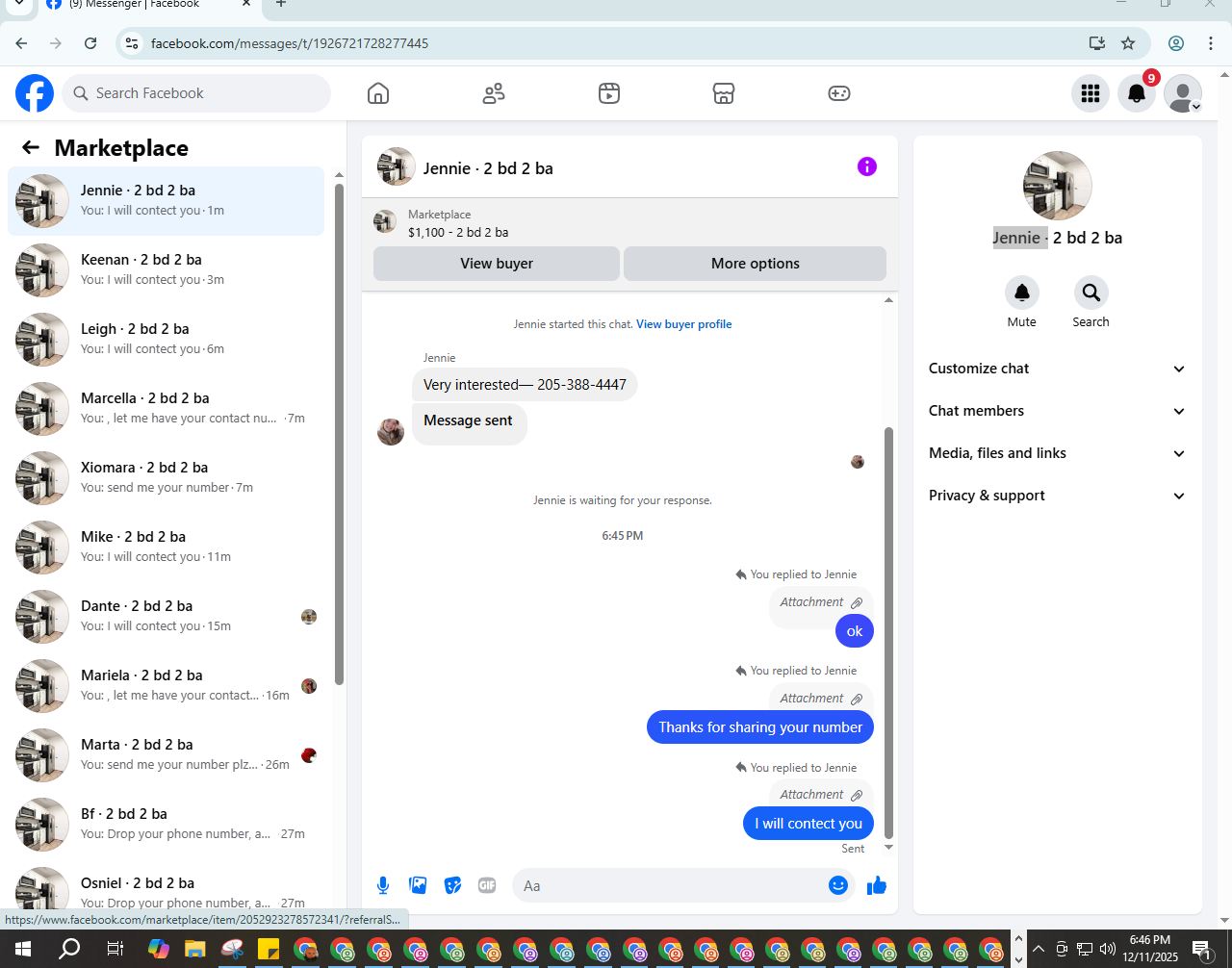
Task: Attach a file photo icon
Action: coord(418,885)
